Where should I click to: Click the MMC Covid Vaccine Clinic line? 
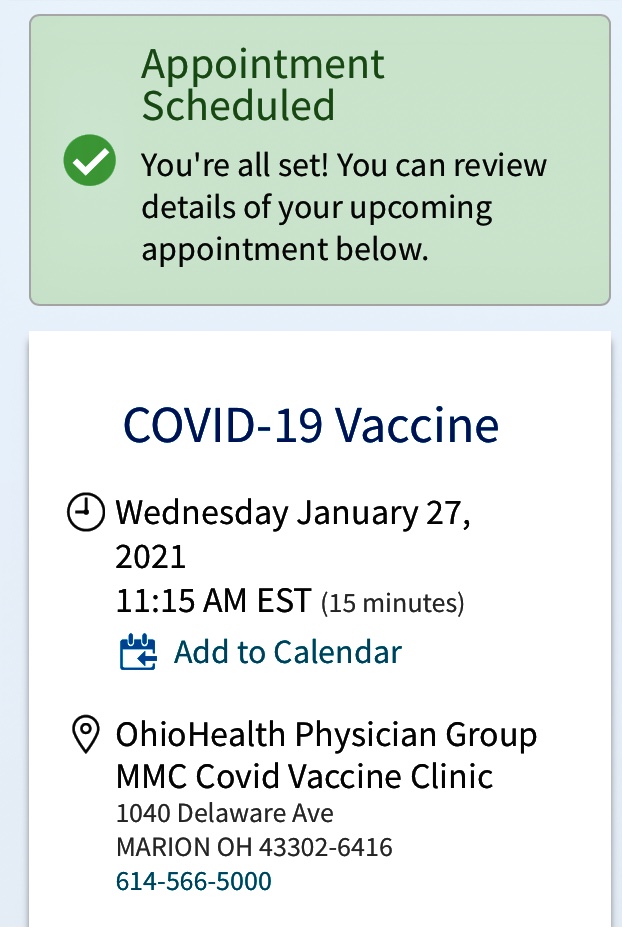tap(305, 776)
